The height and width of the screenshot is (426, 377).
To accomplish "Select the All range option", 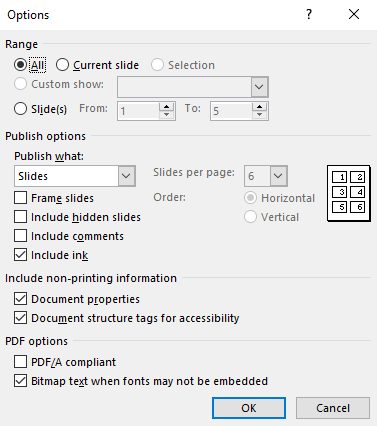I will point(20,65).
